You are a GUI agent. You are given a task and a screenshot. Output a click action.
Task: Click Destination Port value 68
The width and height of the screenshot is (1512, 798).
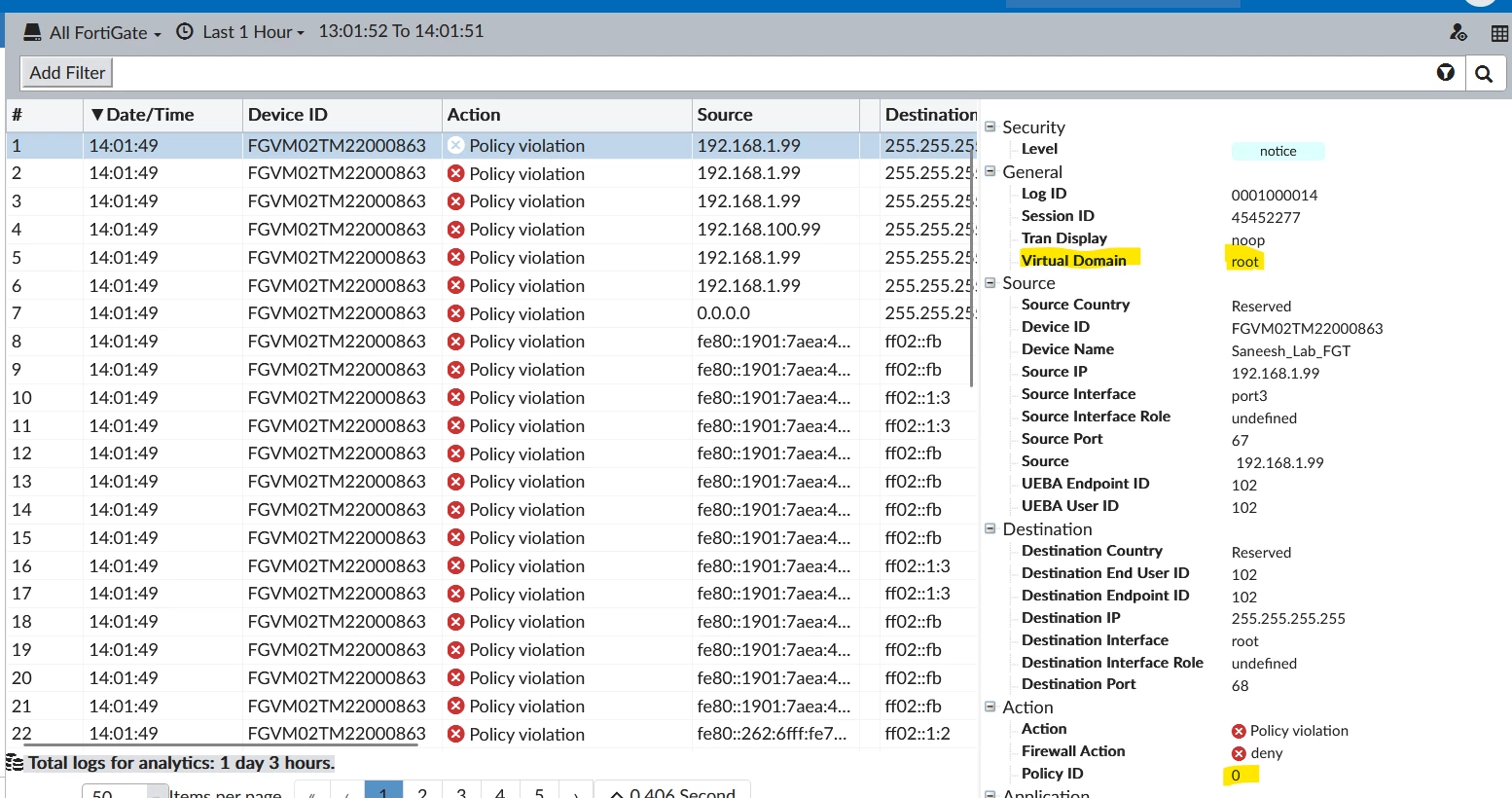click(x=1241, y=686)
